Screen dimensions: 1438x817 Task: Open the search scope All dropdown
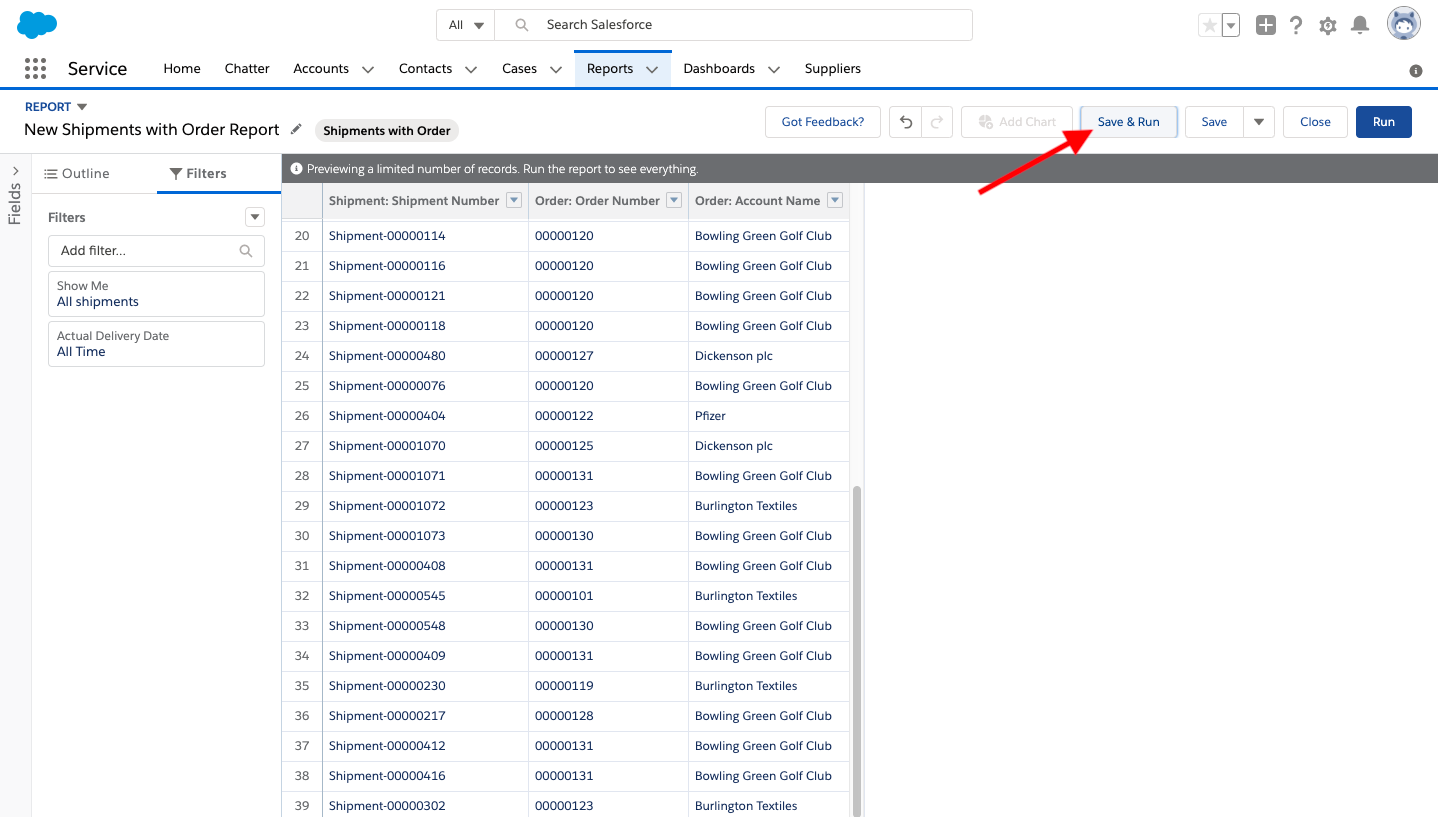(465, 25)
